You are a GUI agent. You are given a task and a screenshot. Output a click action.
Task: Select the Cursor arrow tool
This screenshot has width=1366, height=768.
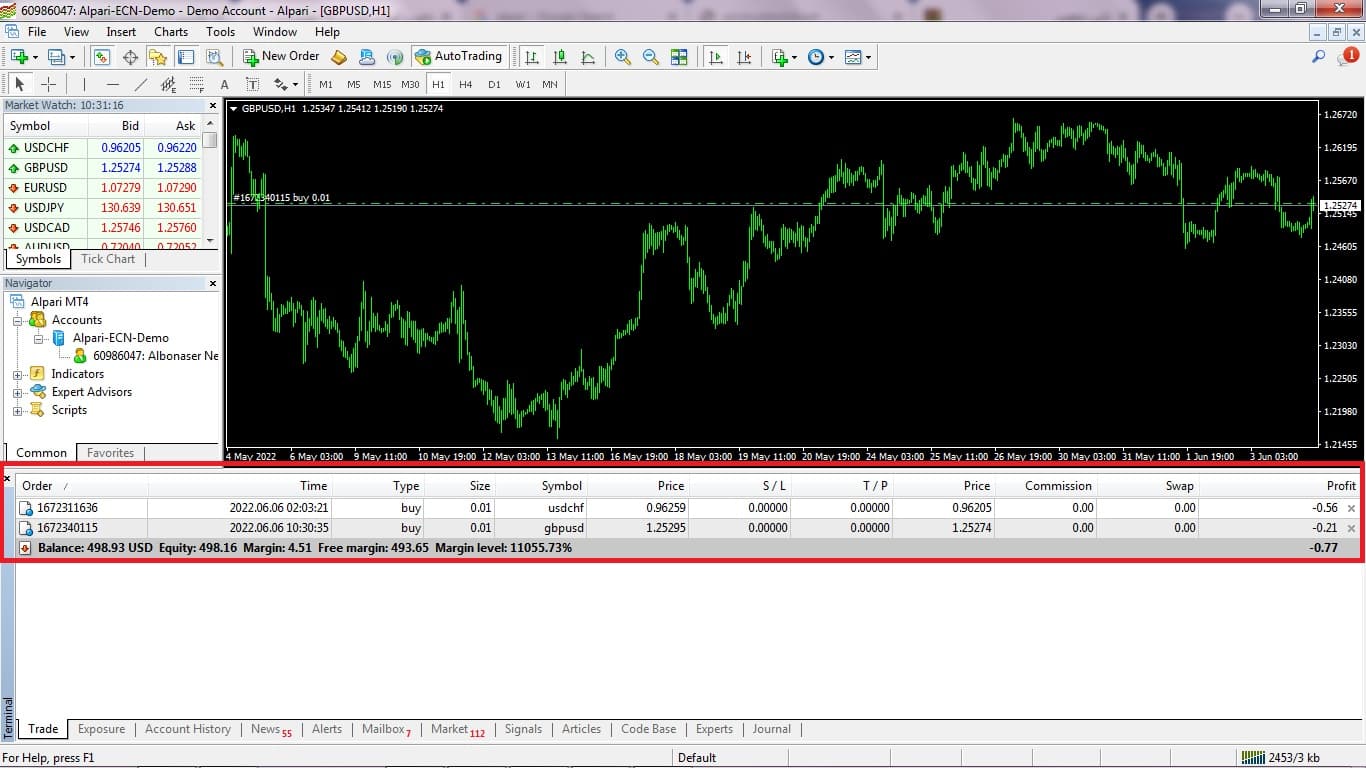pos(20,84)
